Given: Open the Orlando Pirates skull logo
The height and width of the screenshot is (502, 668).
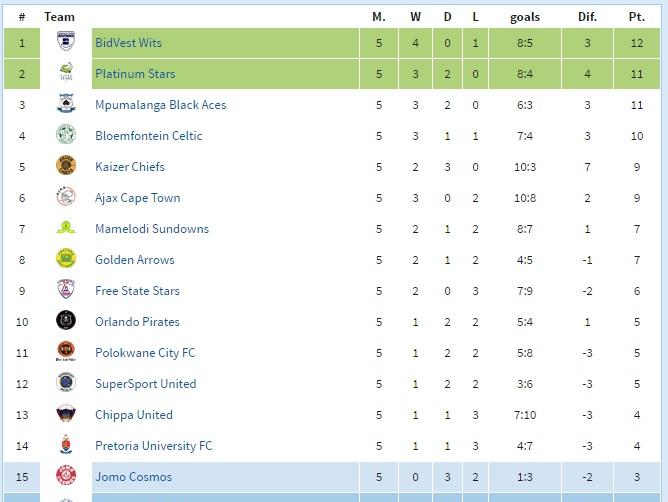Looking at the screenshot, I should 66,320.
